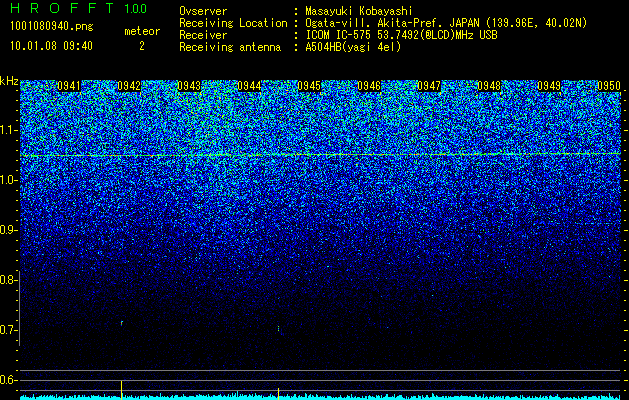Select the filename 1001080940.png

point(51,27)
